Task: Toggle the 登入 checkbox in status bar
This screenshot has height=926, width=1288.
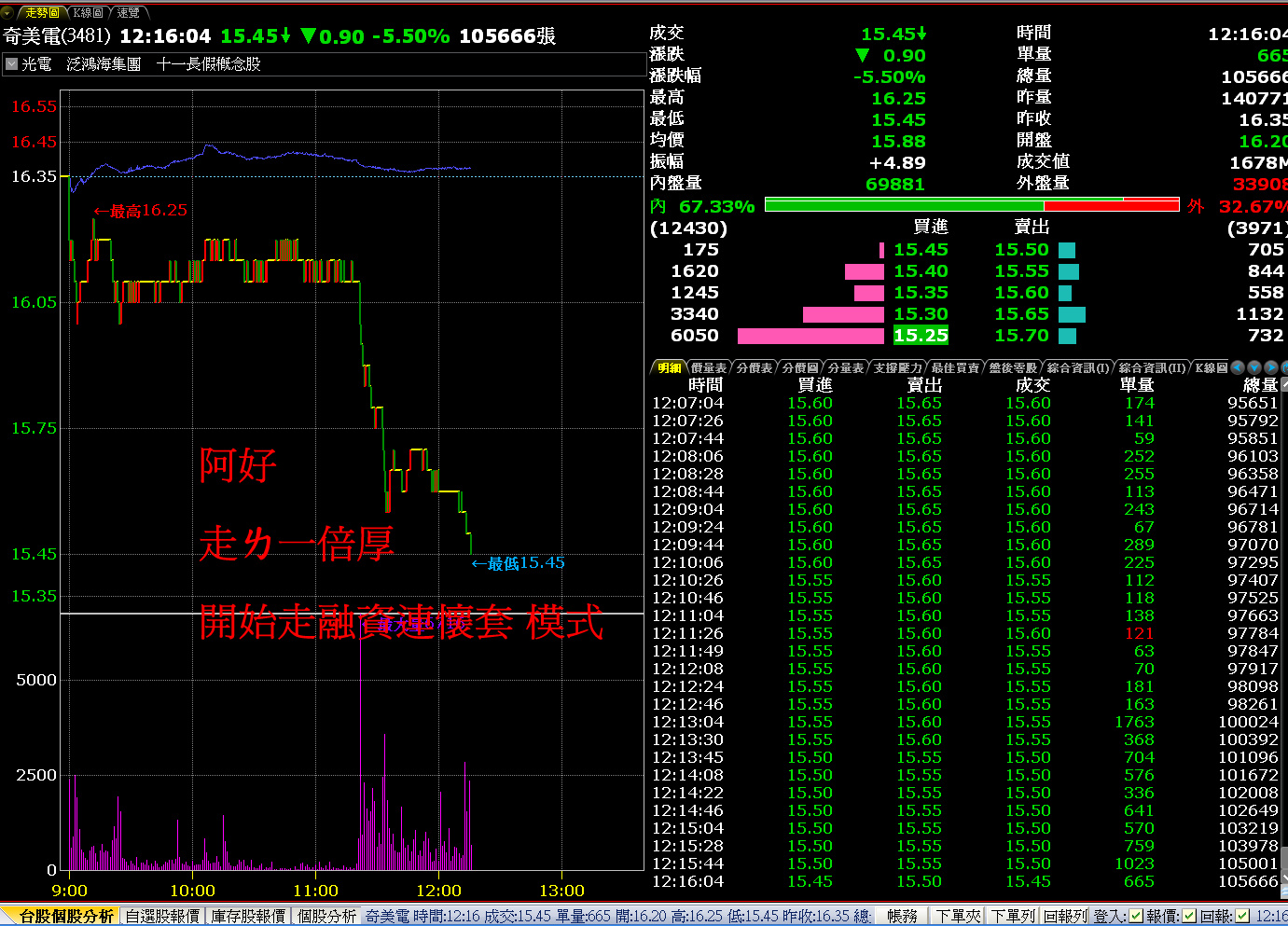Action: click(1136, 917)
